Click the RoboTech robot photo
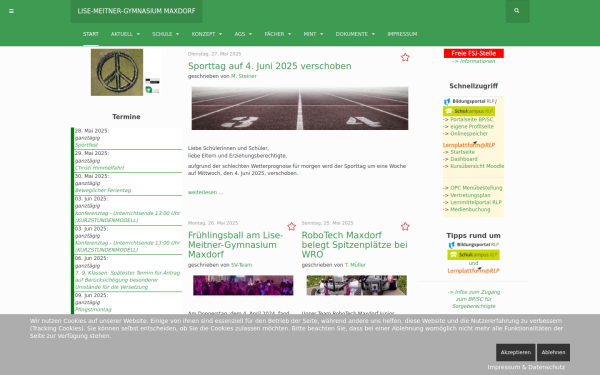 pyautogui.click(x=356, y=285)
